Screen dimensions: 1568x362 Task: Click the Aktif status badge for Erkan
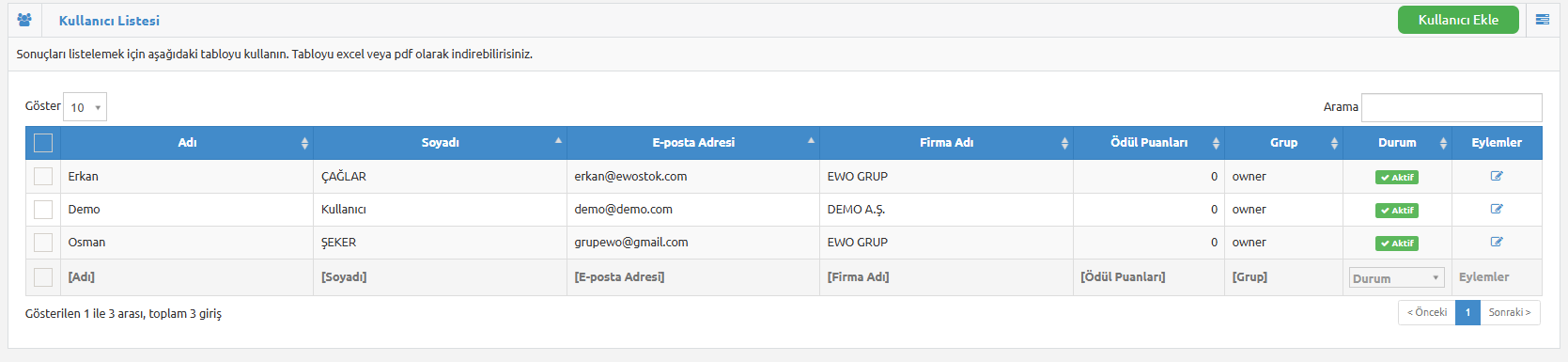tap(1397, 177)
